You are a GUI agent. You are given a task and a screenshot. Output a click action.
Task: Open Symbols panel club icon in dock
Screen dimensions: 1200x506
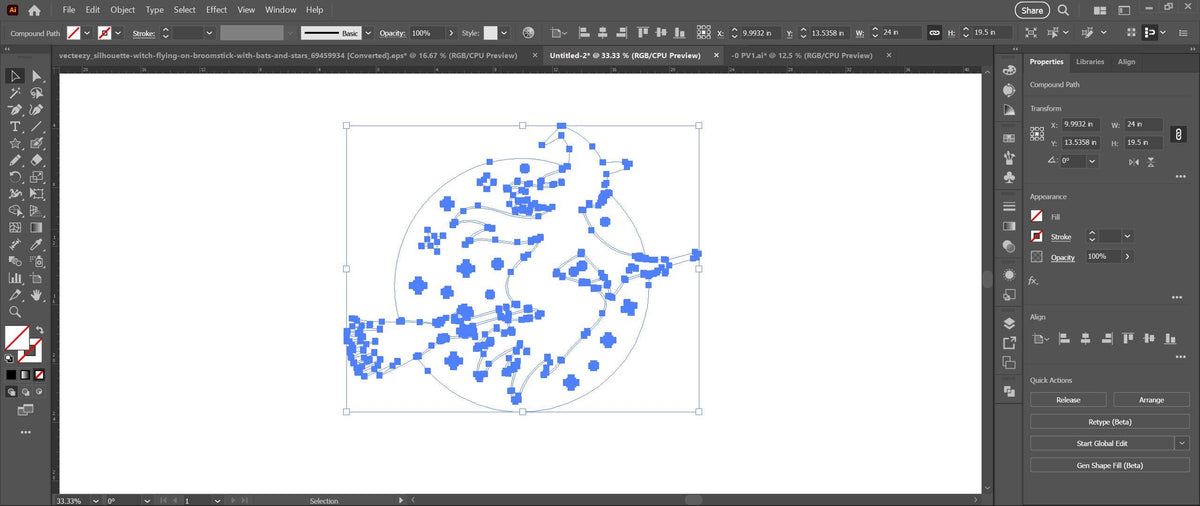pos(1009,178)
